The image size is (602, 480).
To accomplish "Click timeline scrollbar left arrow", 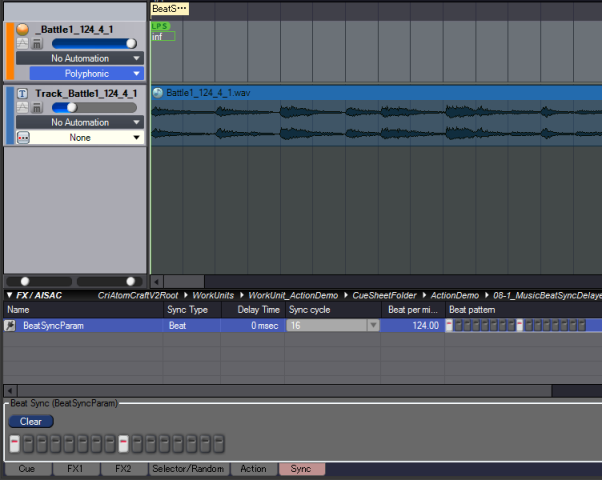I will click(157, 281).
